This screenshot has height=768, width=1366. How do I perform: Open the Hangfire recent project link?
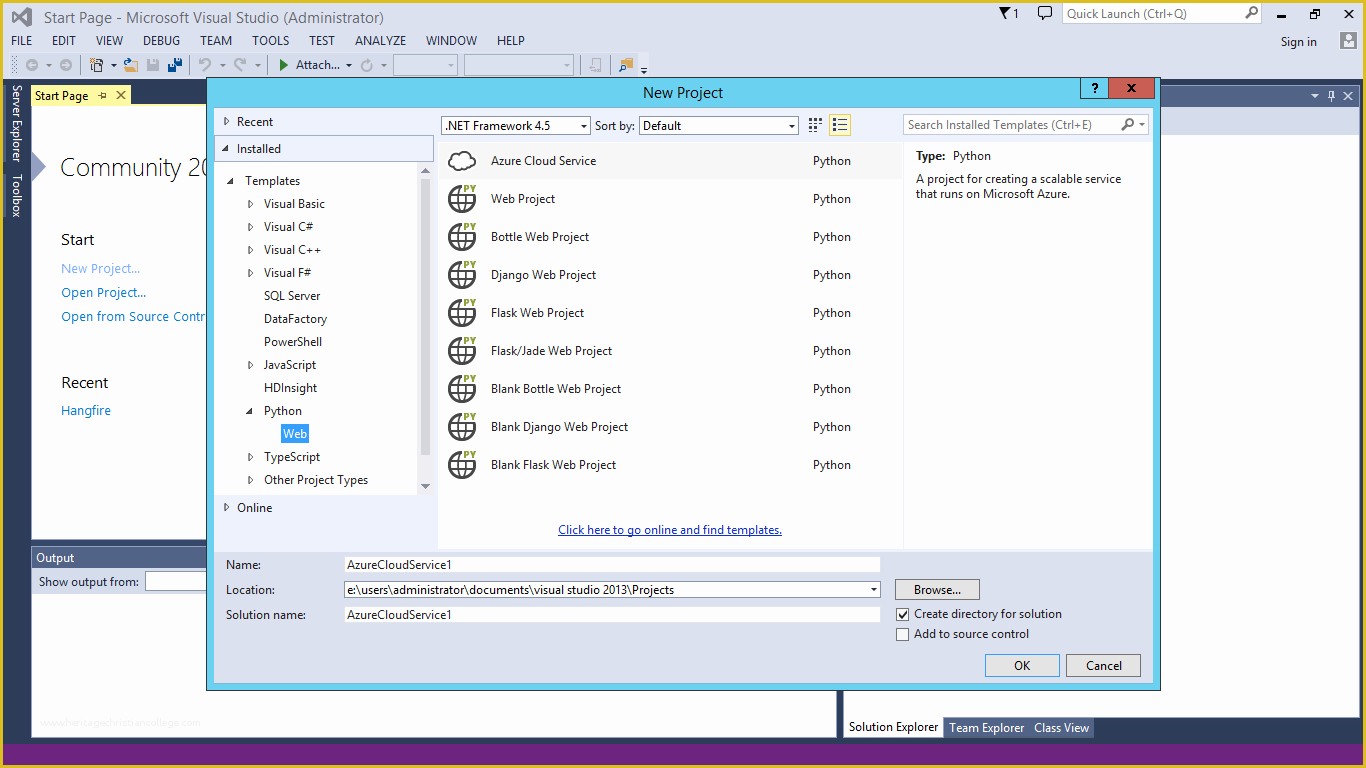86,411
